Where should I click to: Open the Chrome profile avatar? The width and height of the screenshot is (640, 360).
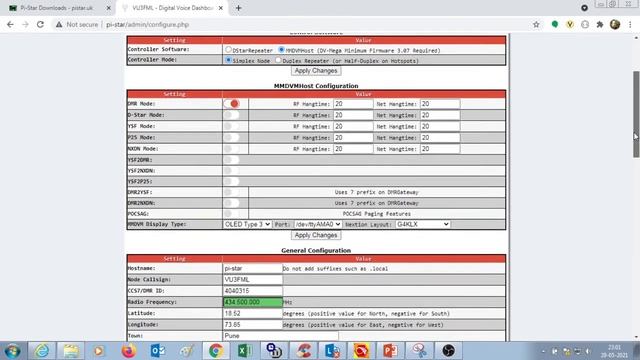[615, 24]
